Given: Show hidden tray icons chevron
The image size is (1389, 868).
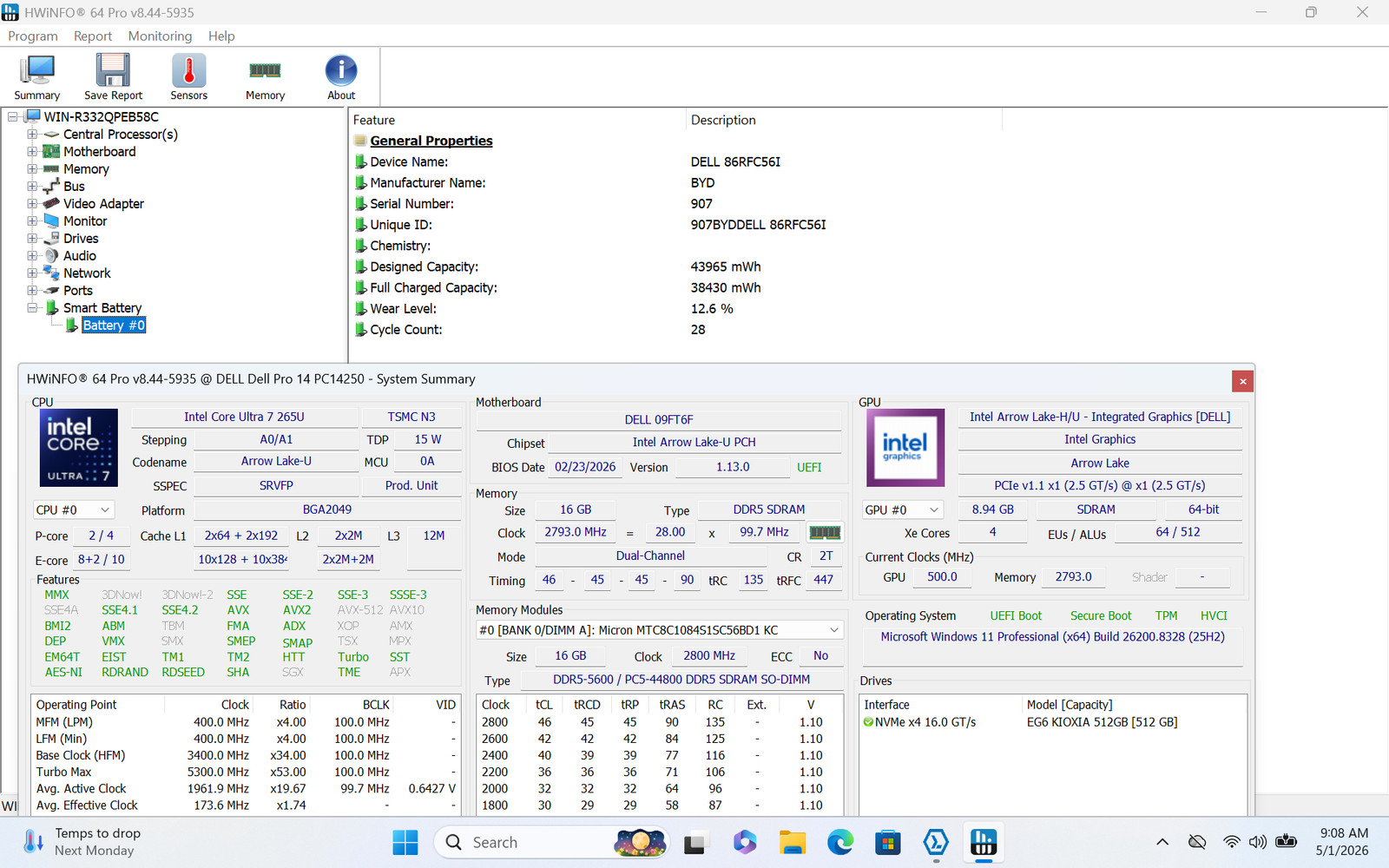Looking at the screenshot, I should (x=1162, y=842).
